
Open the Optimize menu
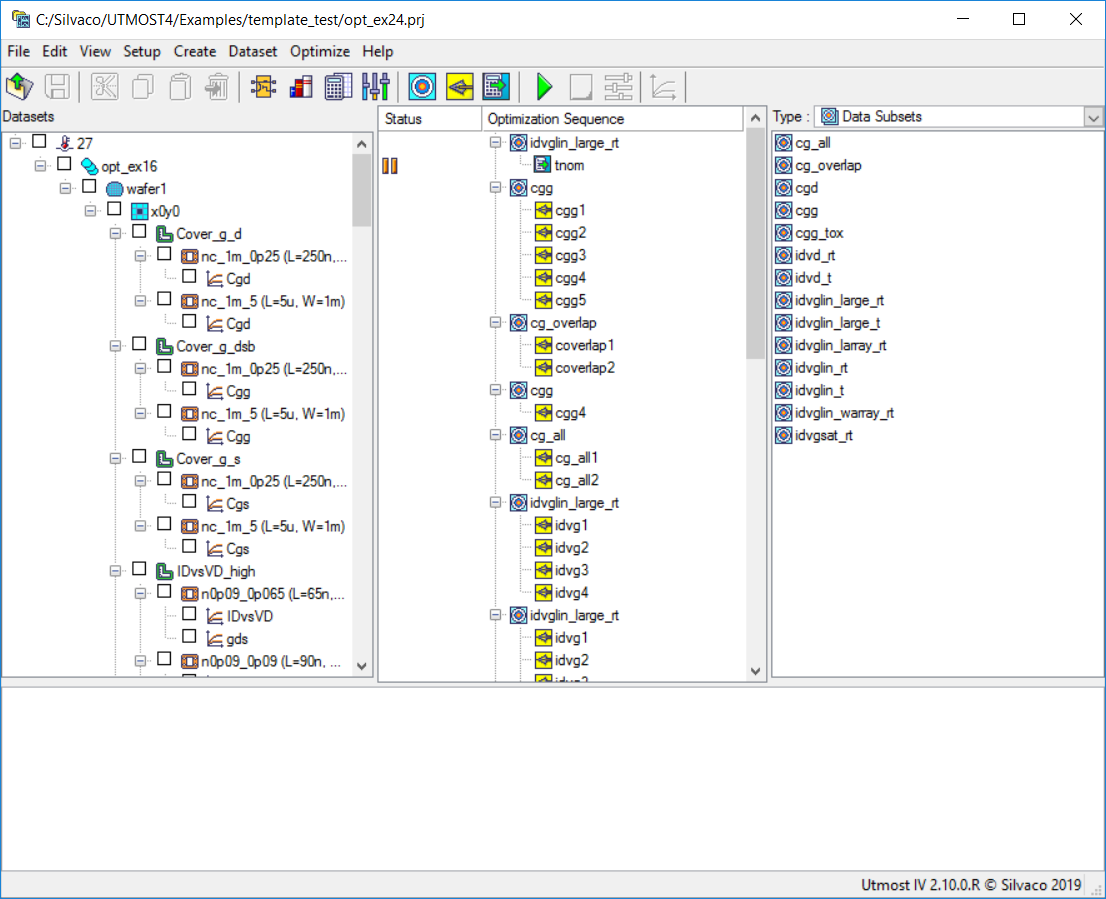click(320, 51)
